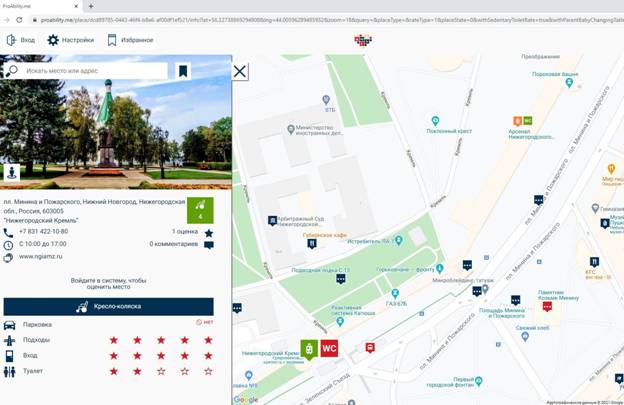This screenshot has height=405, width=624.
Task: Open Настройки settings
Action: [x=70, y=40]
